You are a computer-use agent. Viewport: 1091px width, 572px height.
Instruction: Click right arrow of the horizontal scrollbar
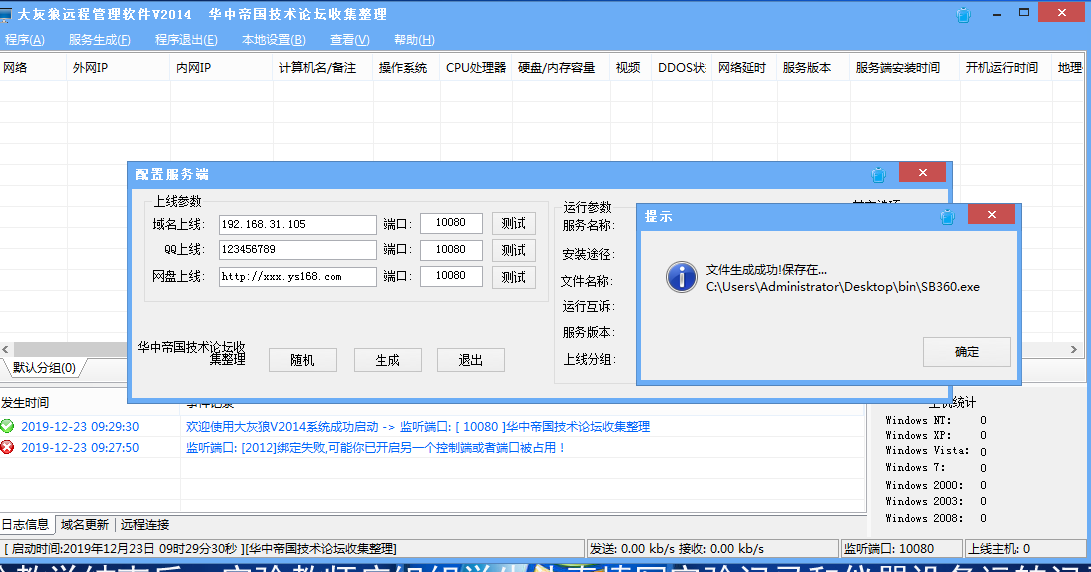[1074, 349]
